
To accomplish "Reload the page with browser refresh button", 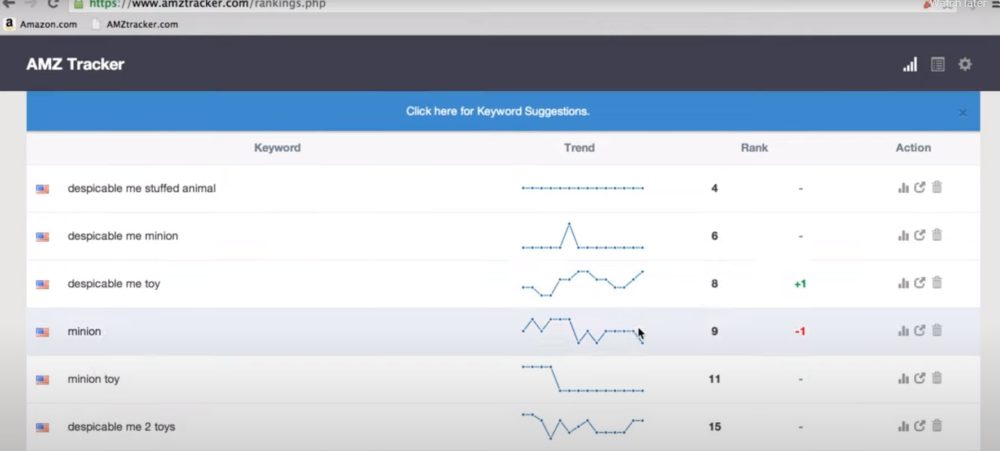I will (53, 3).
